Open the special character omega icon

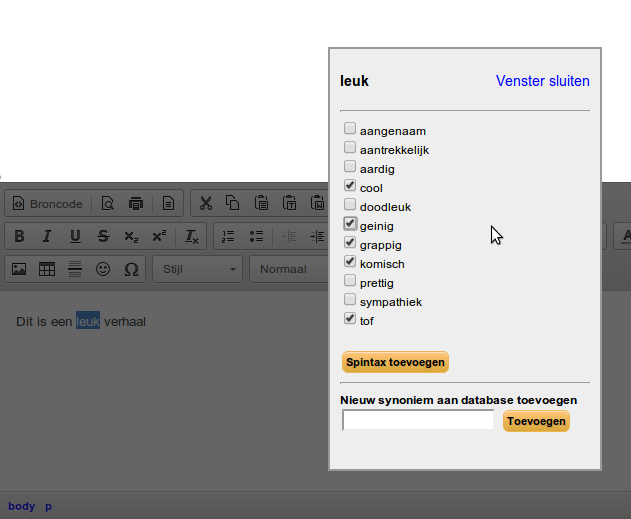point(131,269)
